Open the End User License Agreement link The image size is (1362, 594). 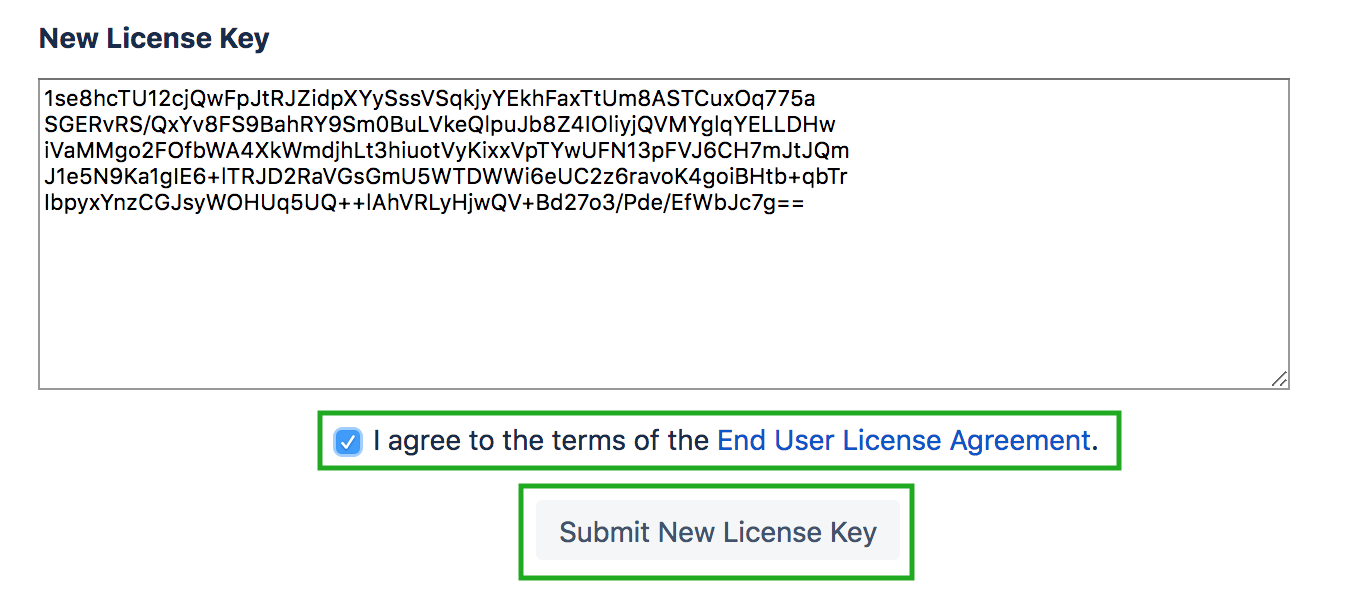click(x=904, y=441)
